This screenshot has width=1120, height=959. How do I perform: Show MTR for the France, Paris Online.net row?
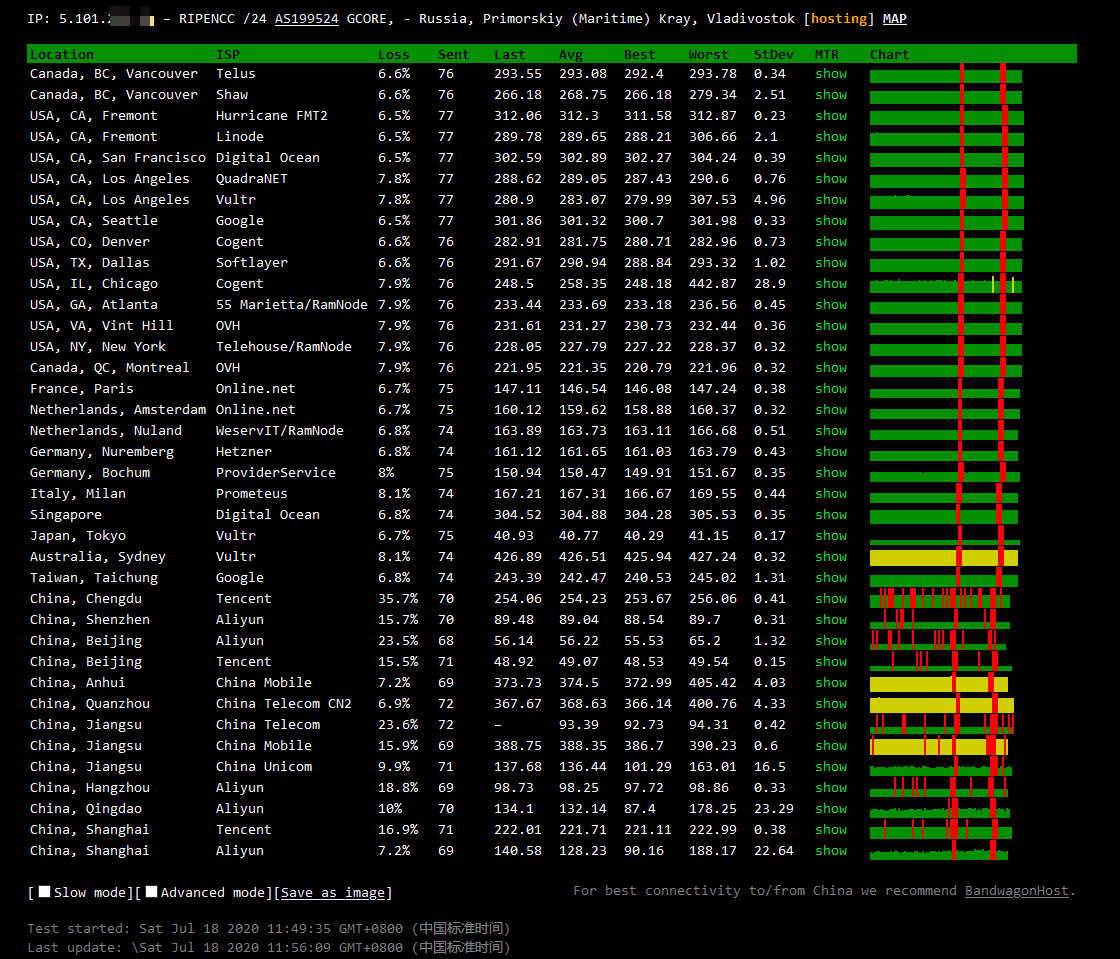pos(830,388)
